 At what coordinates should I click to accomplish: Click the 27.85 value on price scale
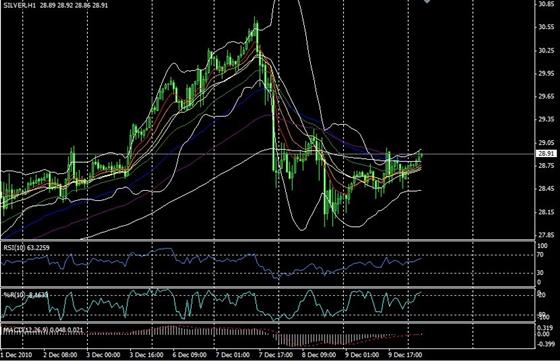[x=546, y=235]
